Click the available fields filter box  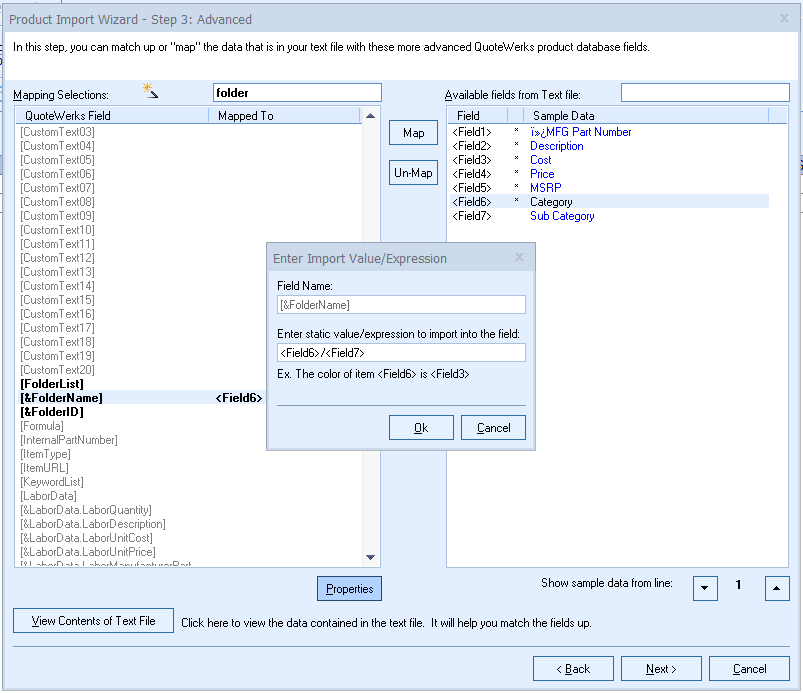pos(705,93)
